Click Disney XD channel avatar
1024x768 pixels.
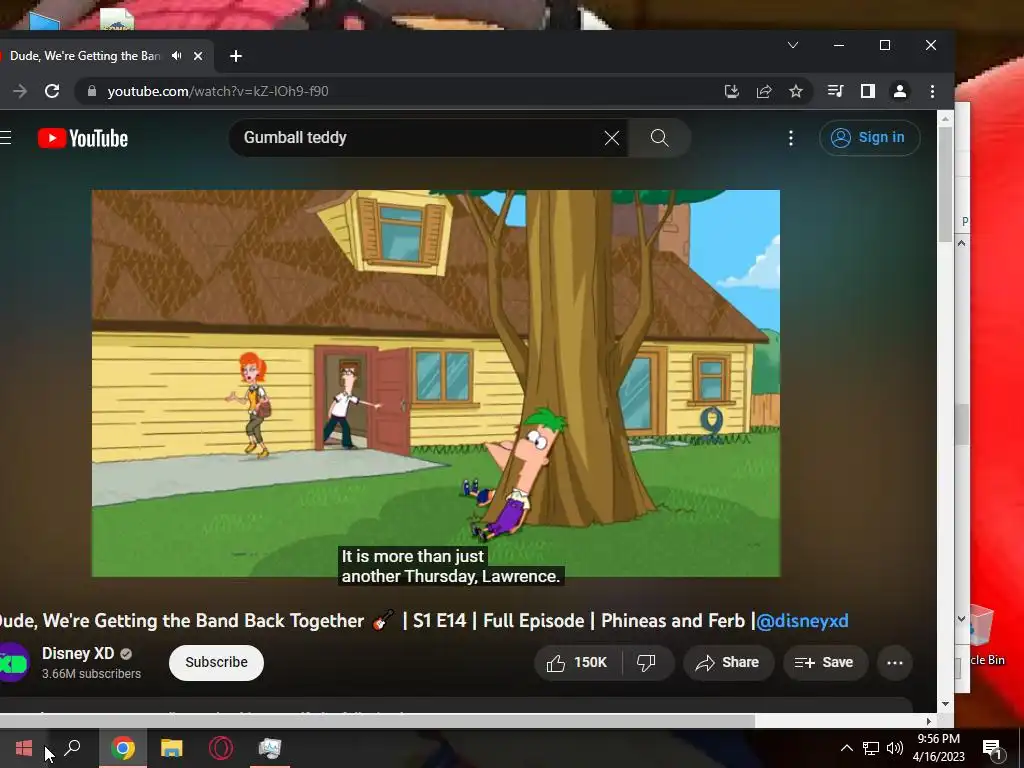tap(13, 663)
